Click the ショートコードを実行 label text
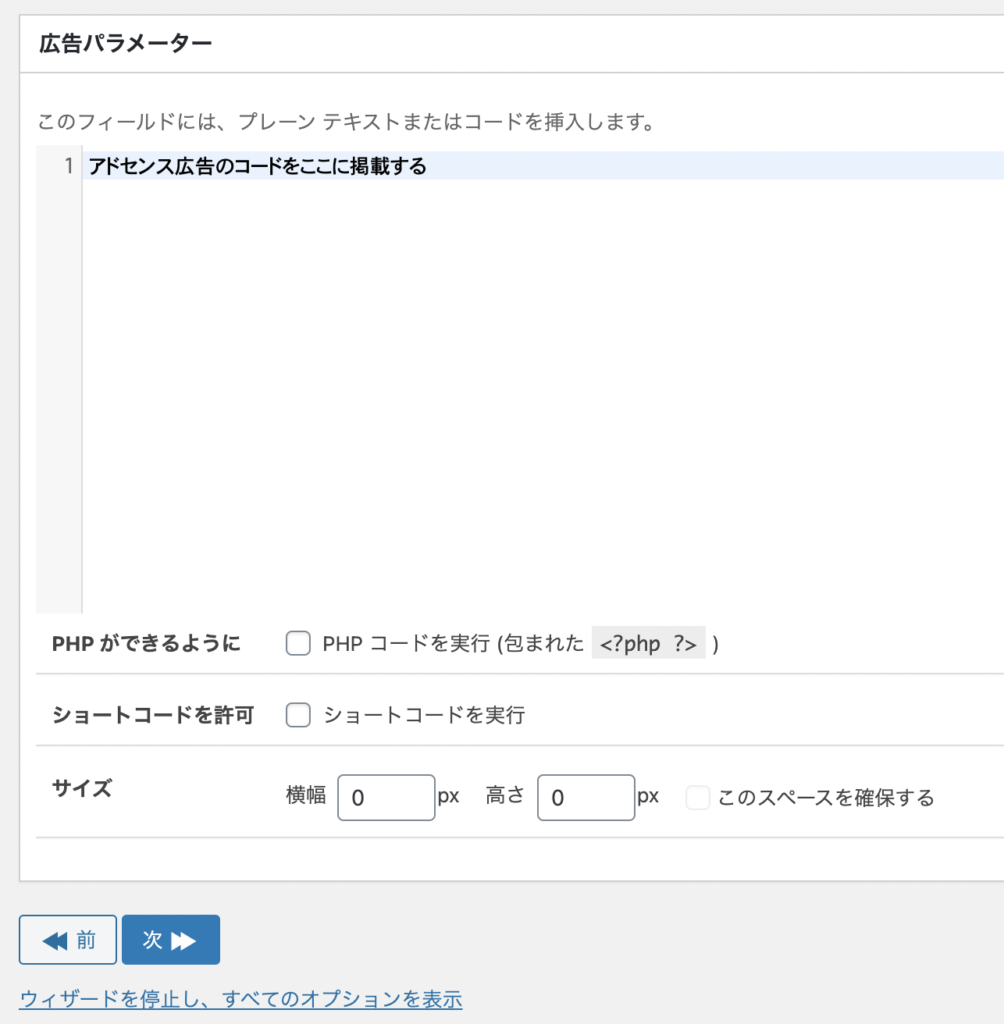The width and height of the screenshot is (1004, 1024). click(425, 715)
